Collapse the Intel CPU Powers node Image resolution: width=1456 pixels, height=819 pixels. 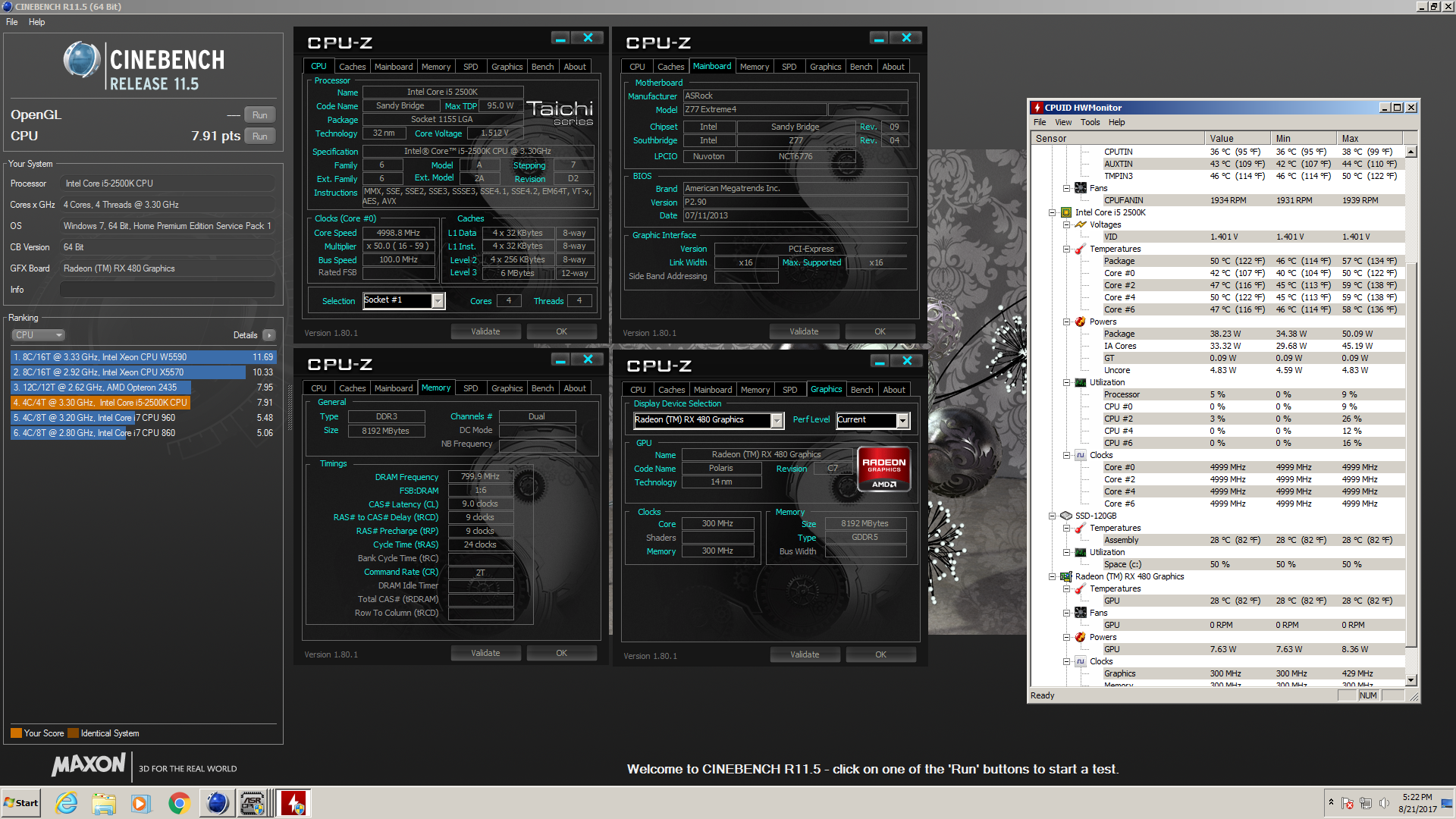(x=1067, y=322)
